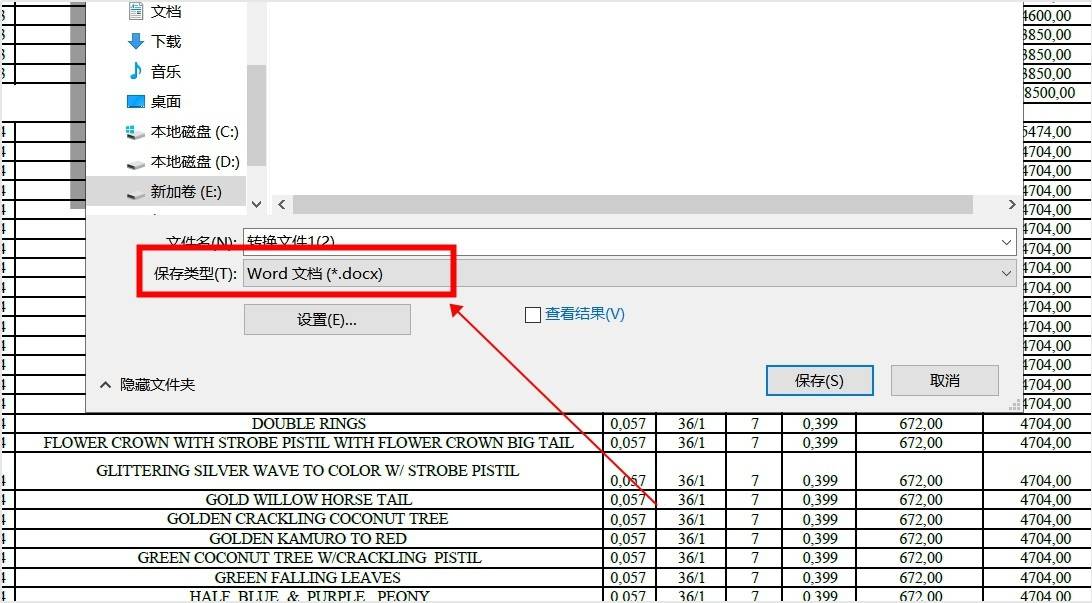The width and height of the screenshot is (1092, 603).
Task: Expand the 文件名 filename history dropdown
Action: [1006, 242]
